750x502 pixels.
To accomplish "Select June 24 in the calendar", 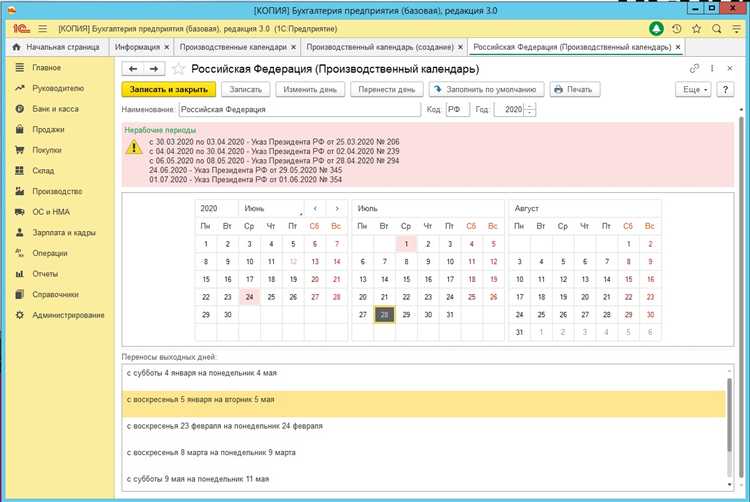I will pos(249,296).
